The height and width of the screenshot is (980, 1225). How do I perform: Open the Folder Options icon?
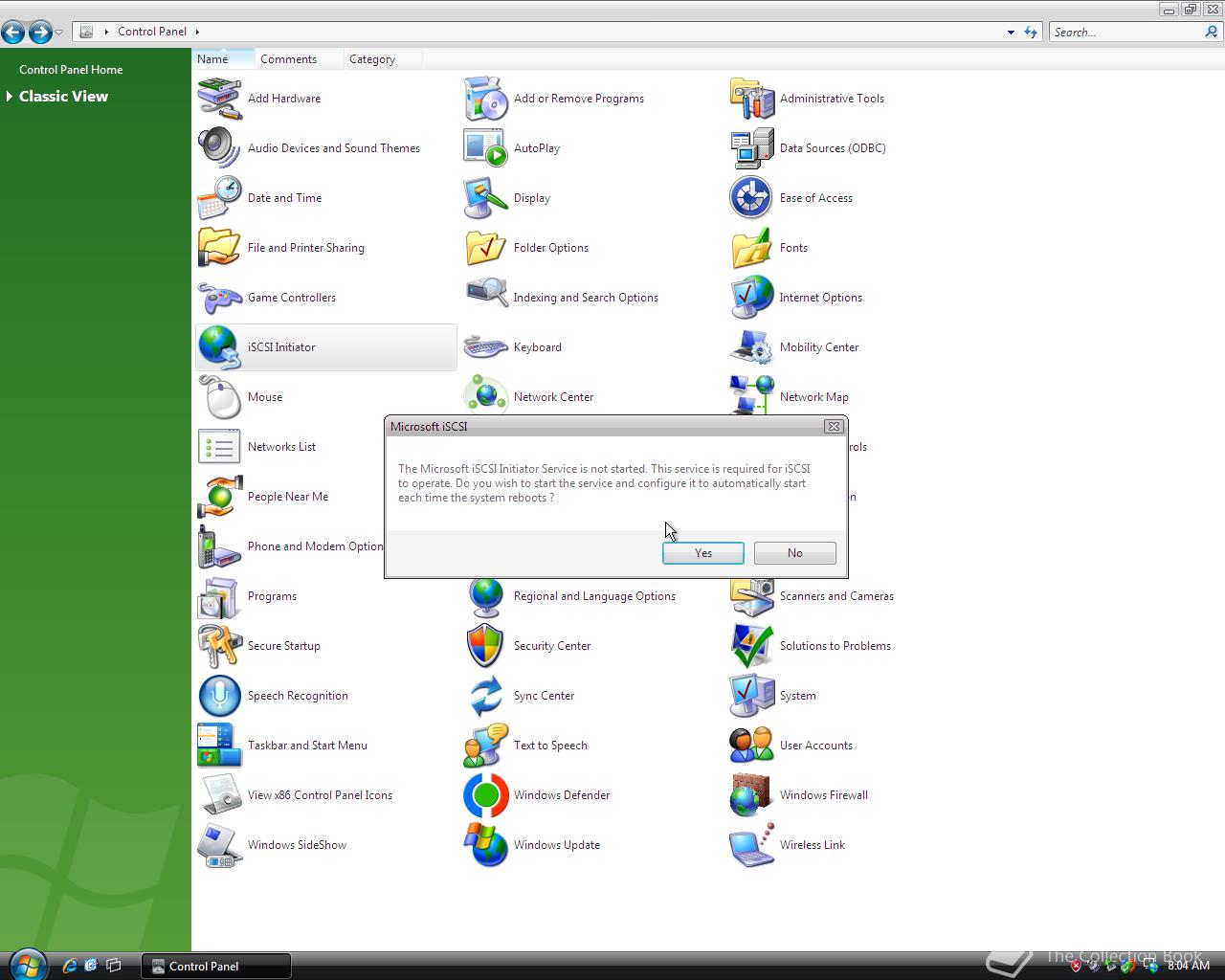[x=486, y=248]
